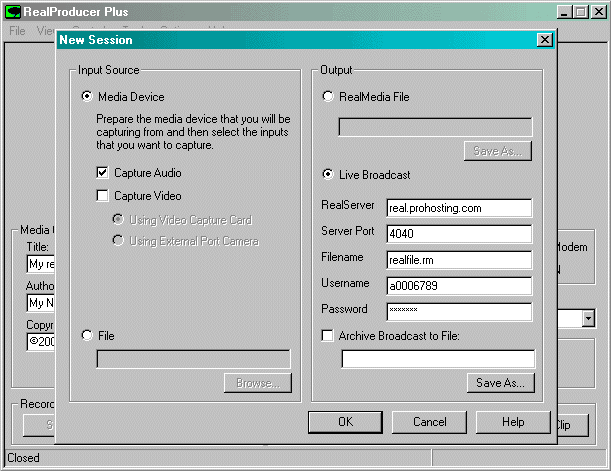The height and width of the screenshot is (471, 611).
Task: Confirm the session with OK
Action: click(x=345, y=422)
